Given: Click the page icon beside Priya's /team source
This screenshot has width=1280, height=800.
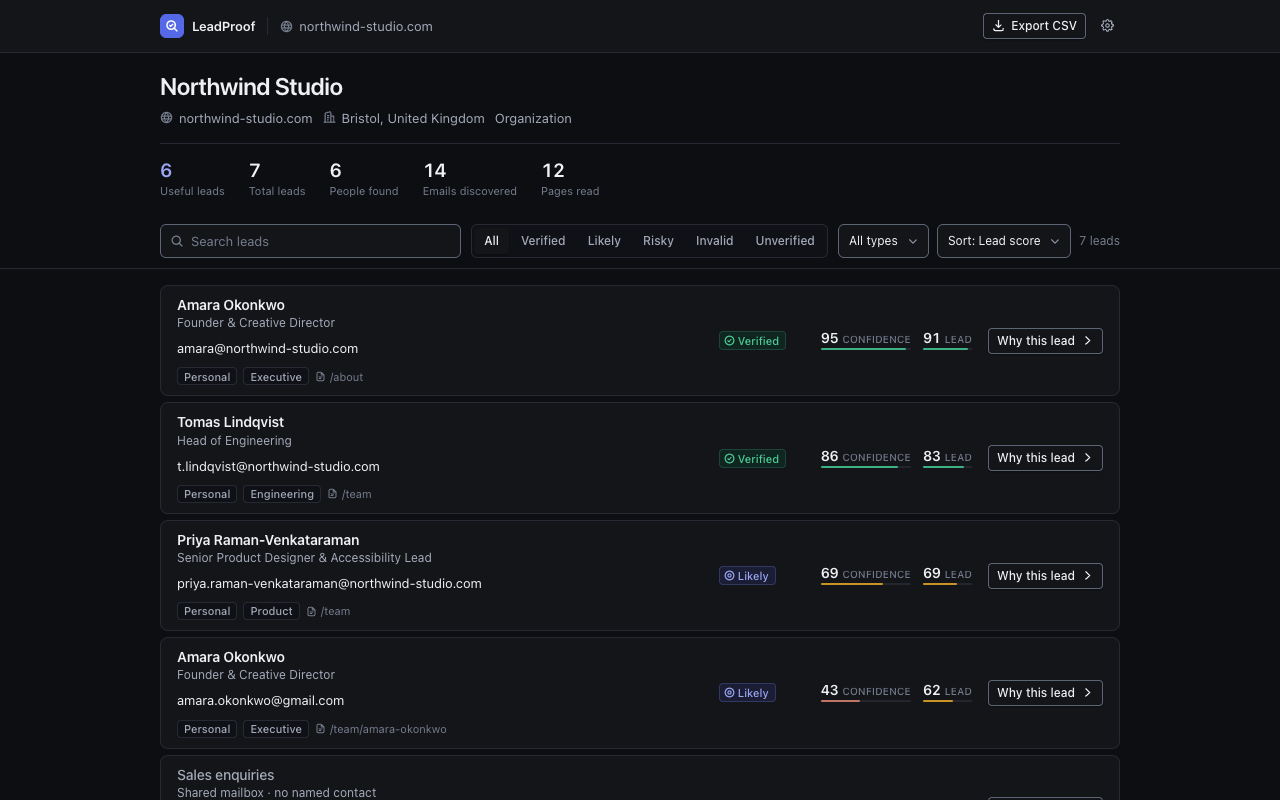Looking at the screenshot, I should (312, 611).
